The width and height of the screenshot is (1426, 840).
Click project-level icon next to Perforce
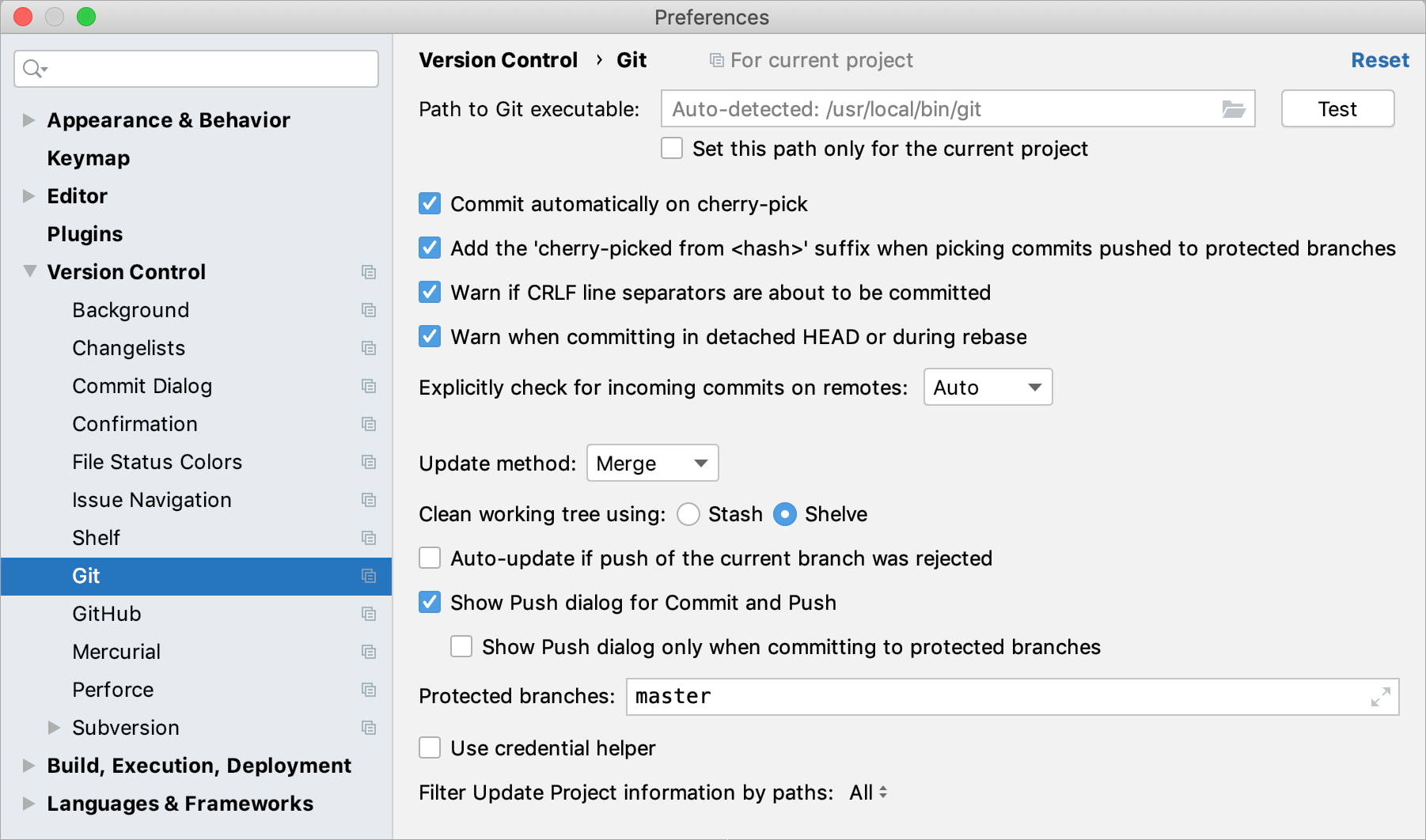[369, 690]
